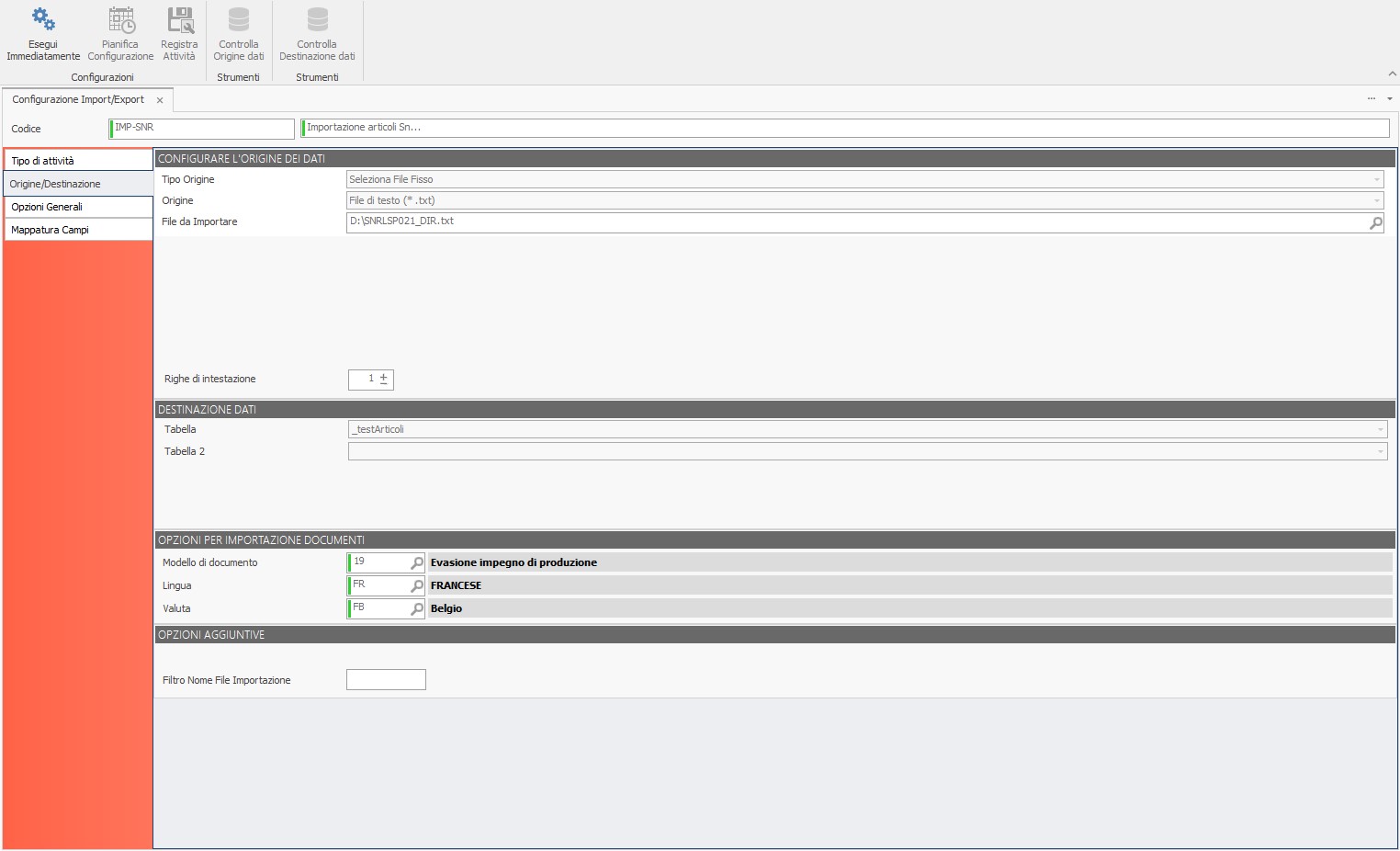This screenshot has height=851, width=1400.
Task: Open lookup magnifier for Valuta field
Action: pos(417,608)
